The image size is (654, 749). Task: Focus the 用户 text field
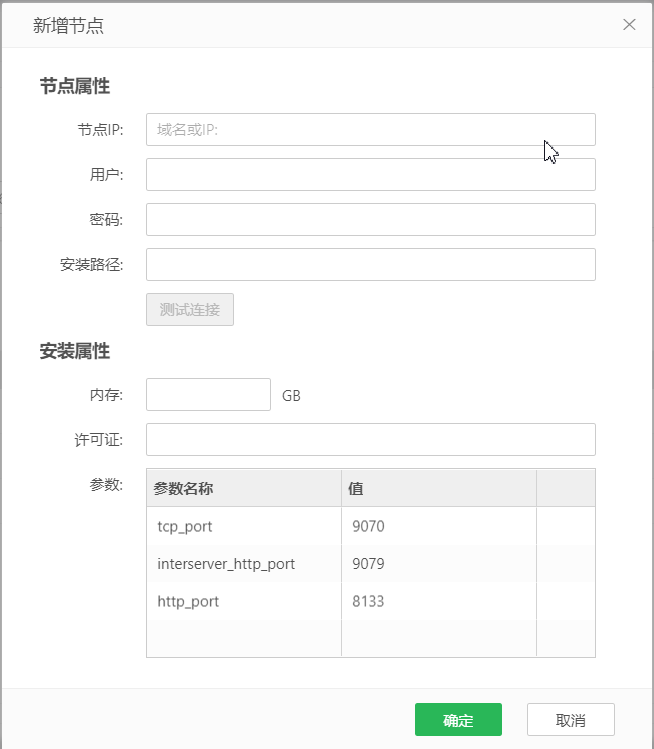point(370,175)
